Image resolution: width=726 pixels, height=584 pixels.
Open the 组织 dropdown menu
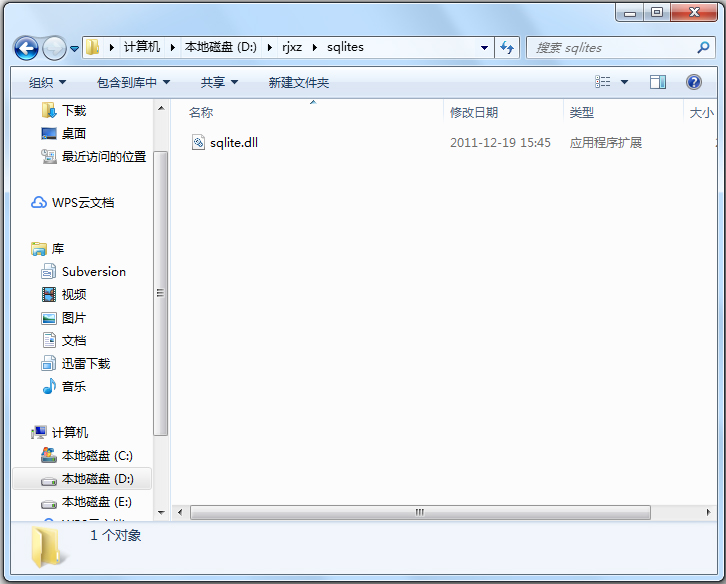[47, 82]
